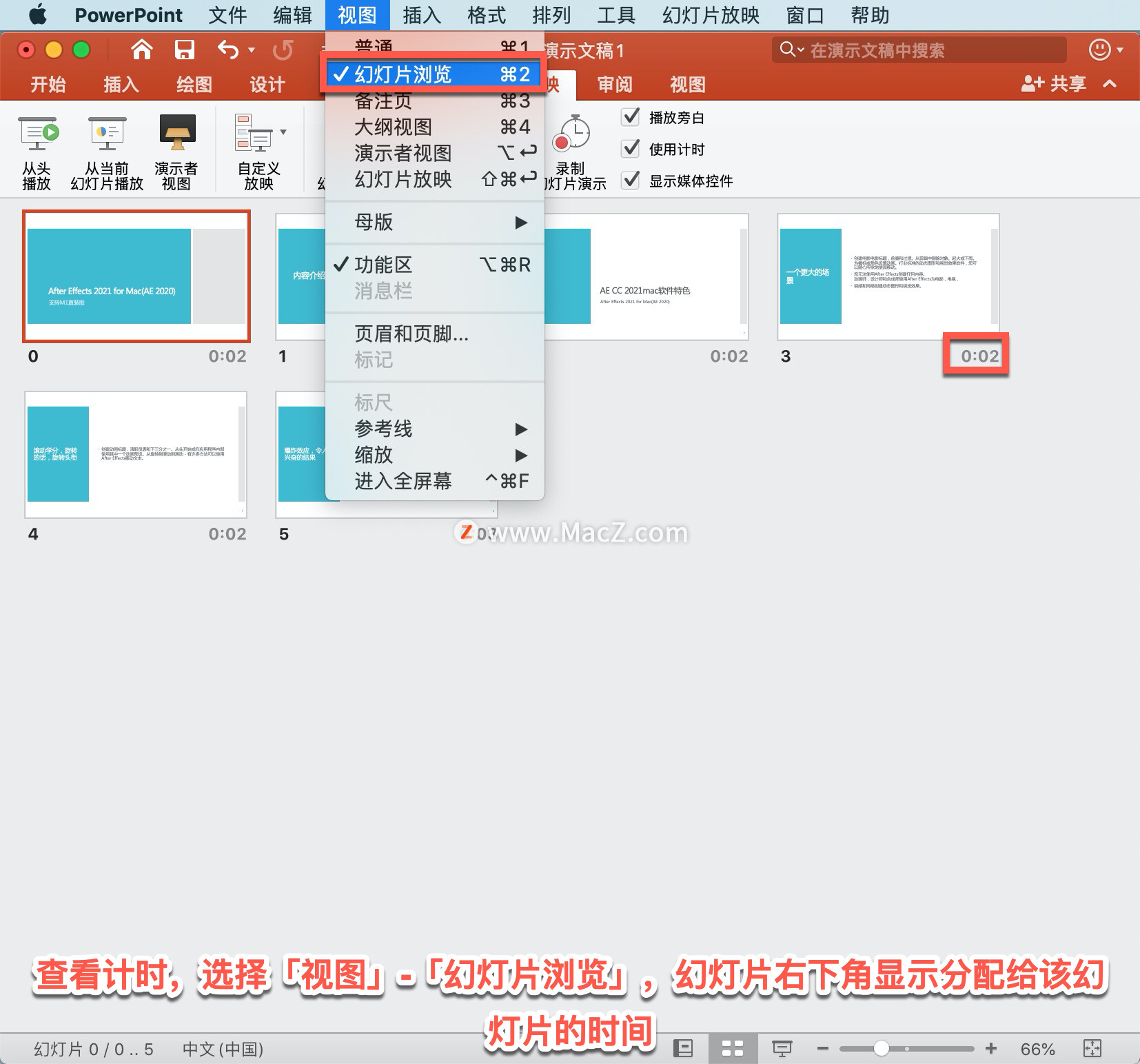Open the search options magnifier dropdown

coord(791,50)
